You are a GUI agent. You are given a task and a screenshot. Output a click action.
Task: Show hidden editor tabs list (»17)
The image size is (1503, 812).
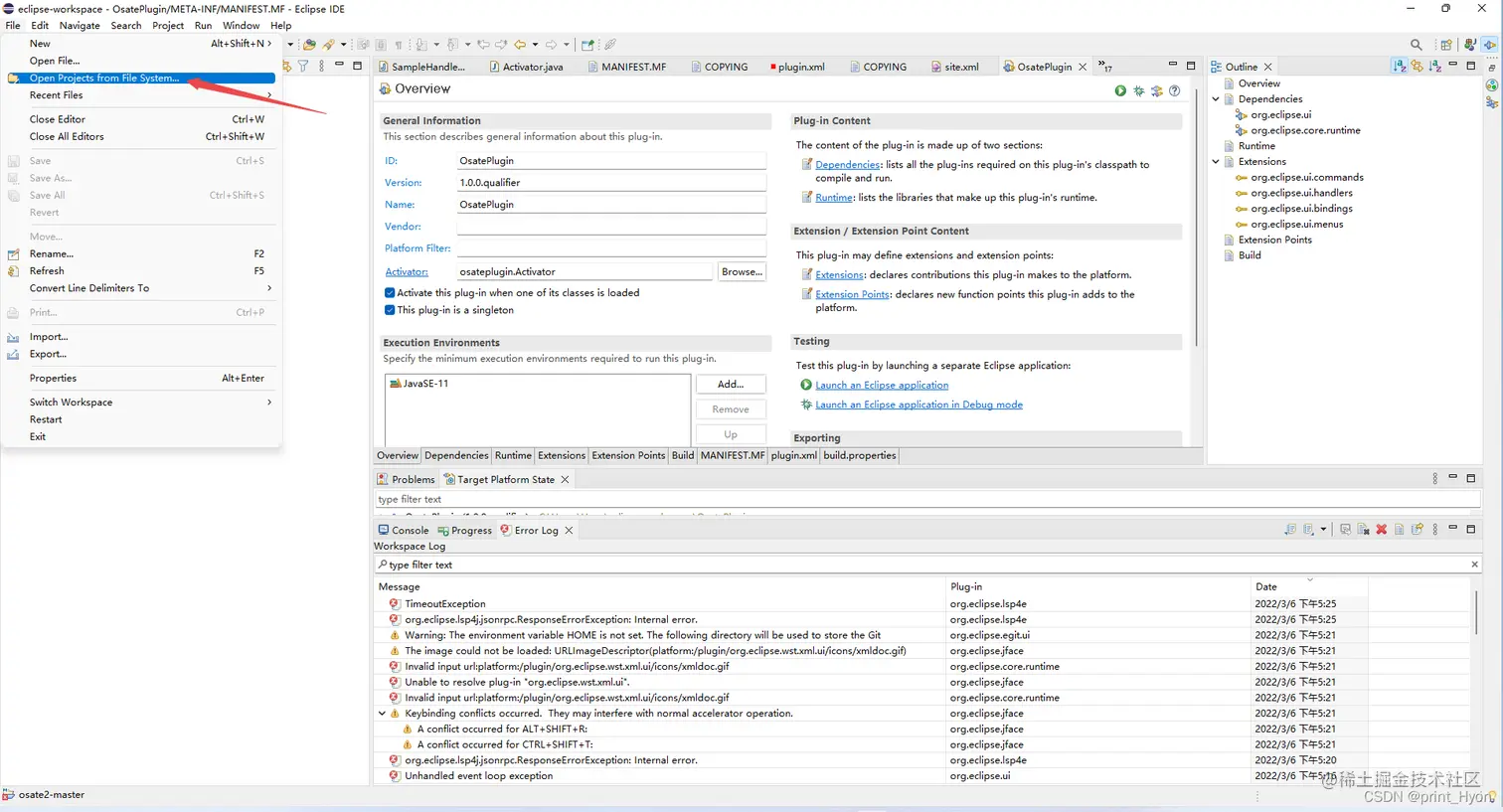point(1104,67)
